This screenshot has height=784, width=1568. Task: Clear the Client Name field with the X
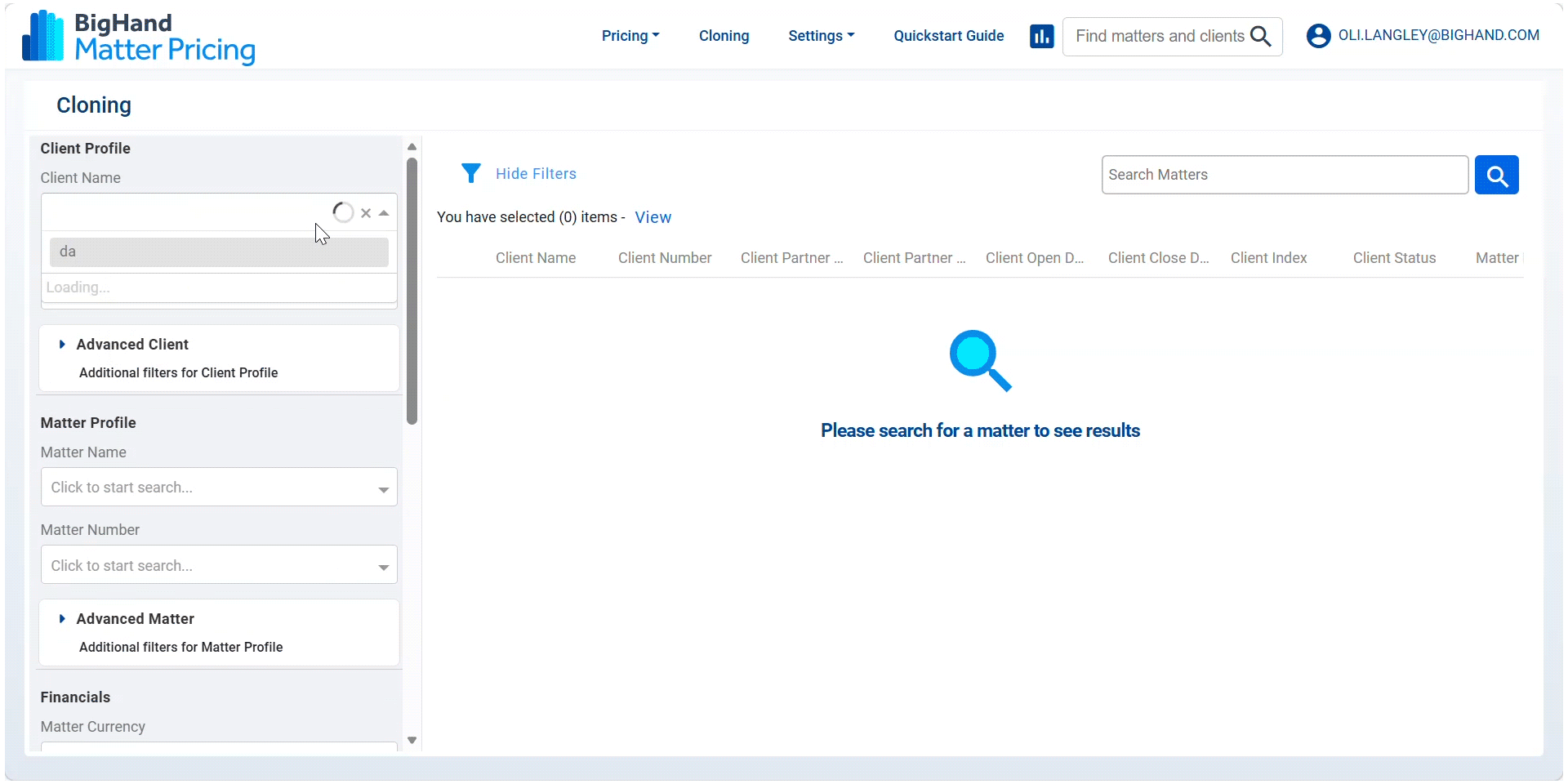(x=366, y=213)
